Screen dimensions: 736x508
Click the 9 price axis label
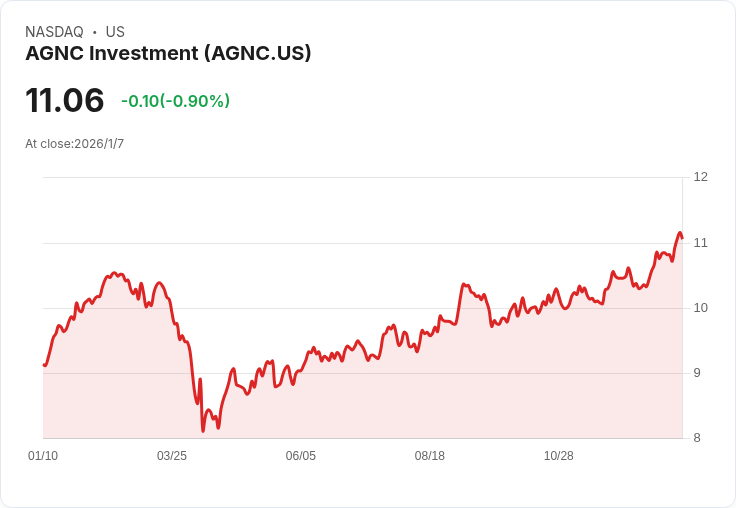[x=697, y=373]
